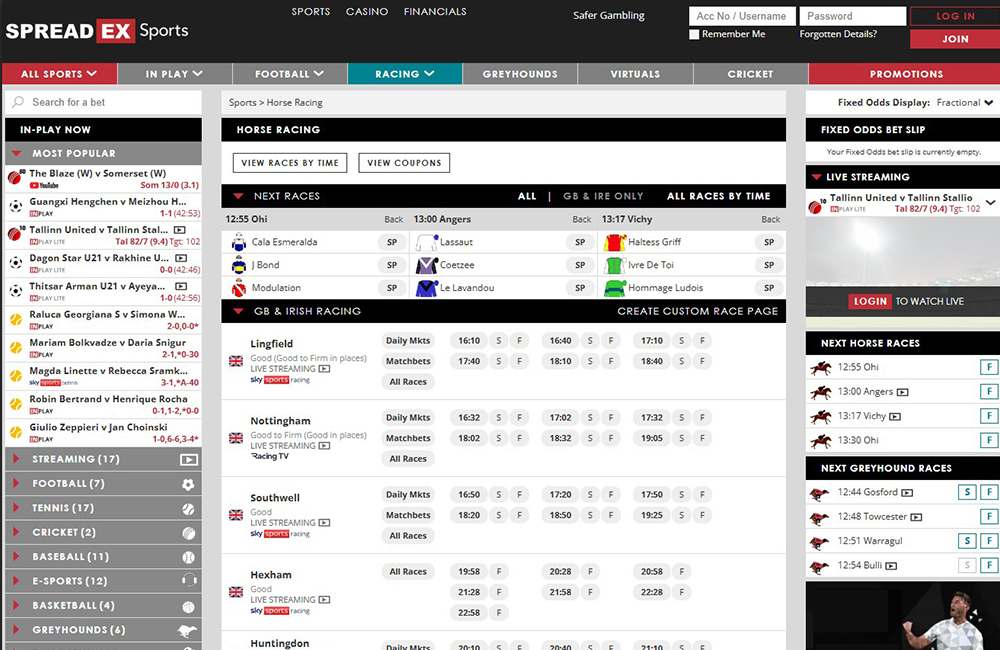Screen dimensions: 1000x650
Task: Collapse the Most Popular section
Action: click(17, 154)
